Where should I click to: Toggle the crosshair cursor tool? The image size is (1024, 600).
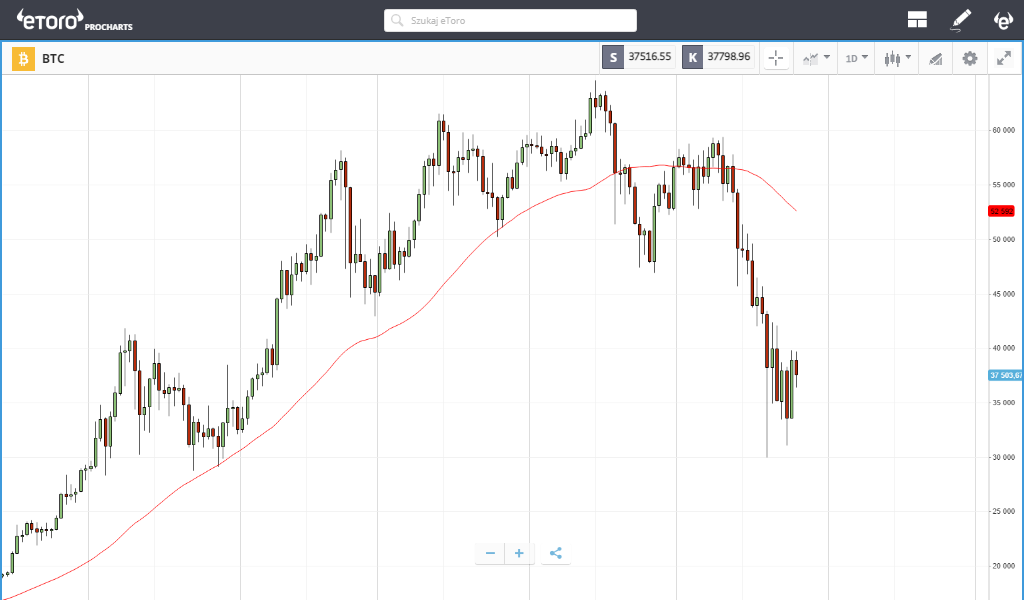[776, 58]
